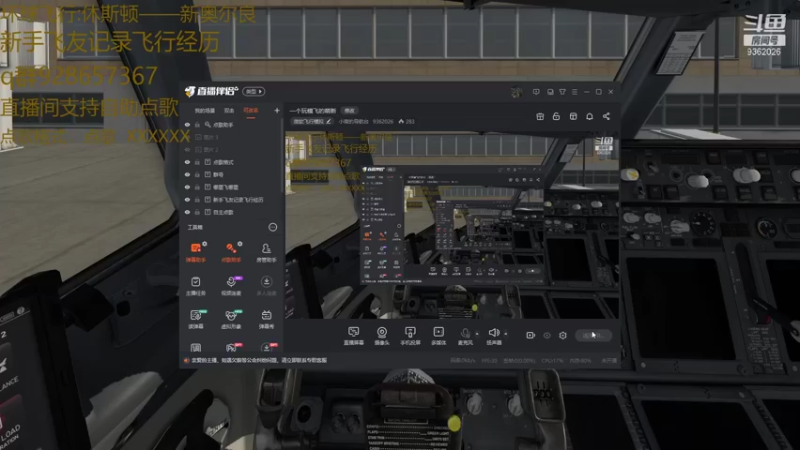The width and height of the screenshot is (800, 450).
Task: Toggle the preview eye icon in bottom toolbar
Action: coord(547,335)
